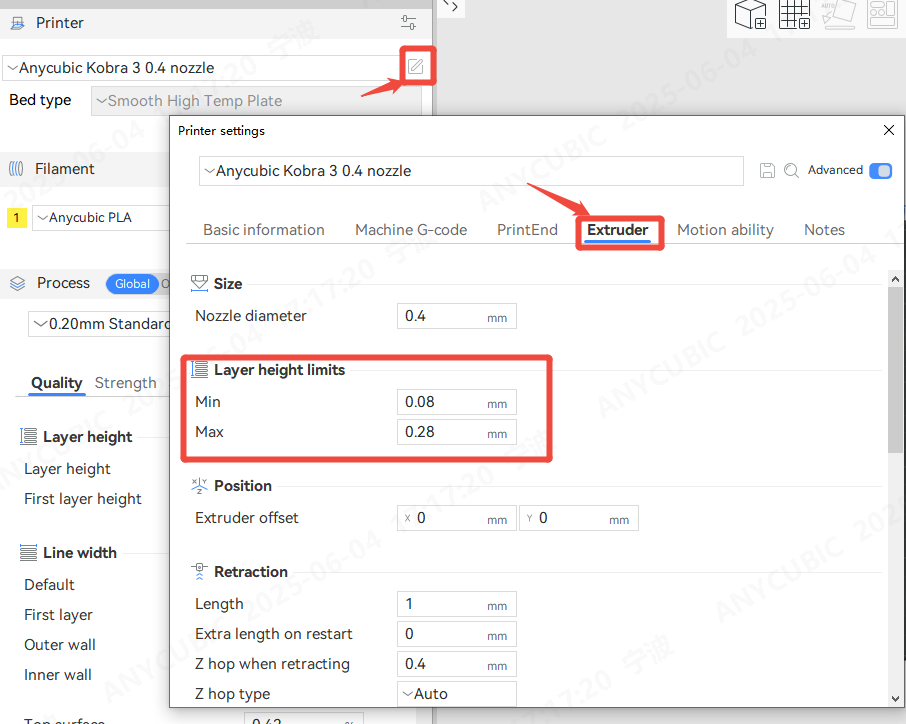906x724 pixels.
Task: Open the Bed type dropdown
Action: point(257,101)
